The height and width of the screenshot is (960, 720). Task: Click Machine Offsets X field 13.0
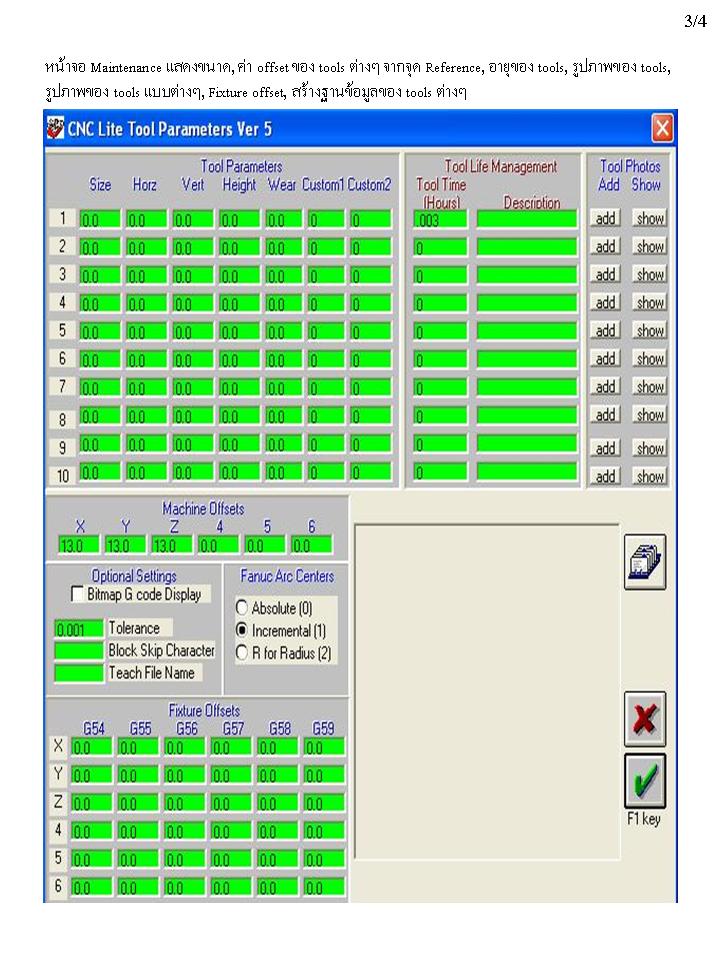(78, 545)
